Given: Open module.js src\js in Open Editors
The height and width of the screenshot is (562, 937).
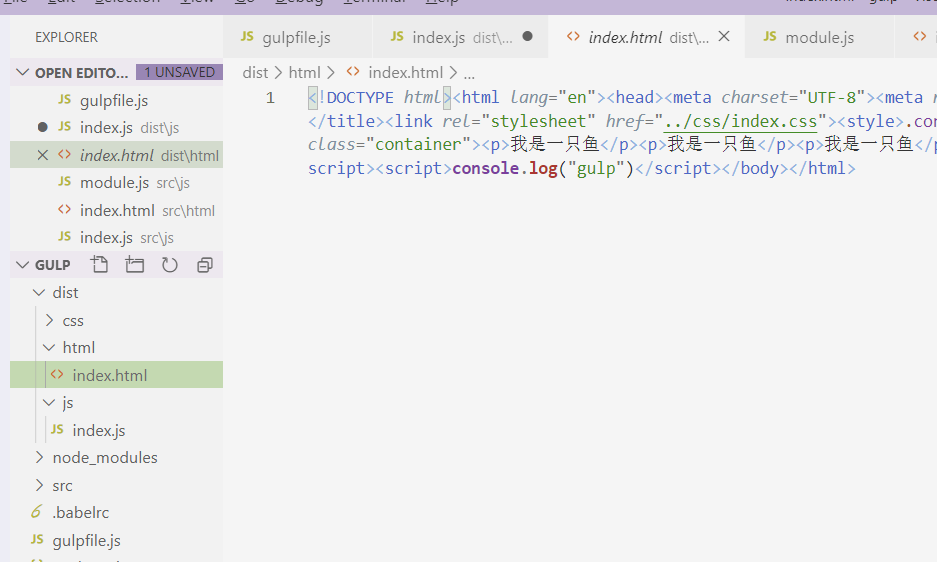Looking at the screenshot, I should (117, 182).
